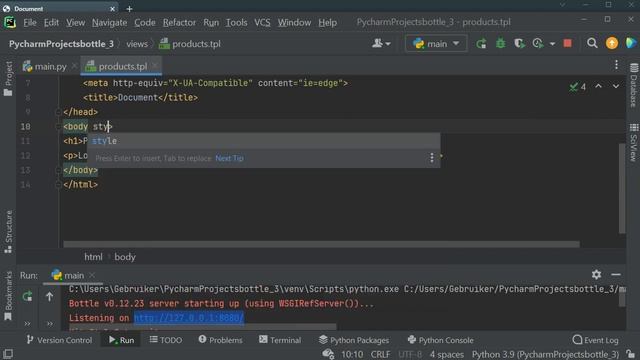This screenshot has width=640, height=360.
Task: Hide the Run tool window
Action: pos(616,275)
